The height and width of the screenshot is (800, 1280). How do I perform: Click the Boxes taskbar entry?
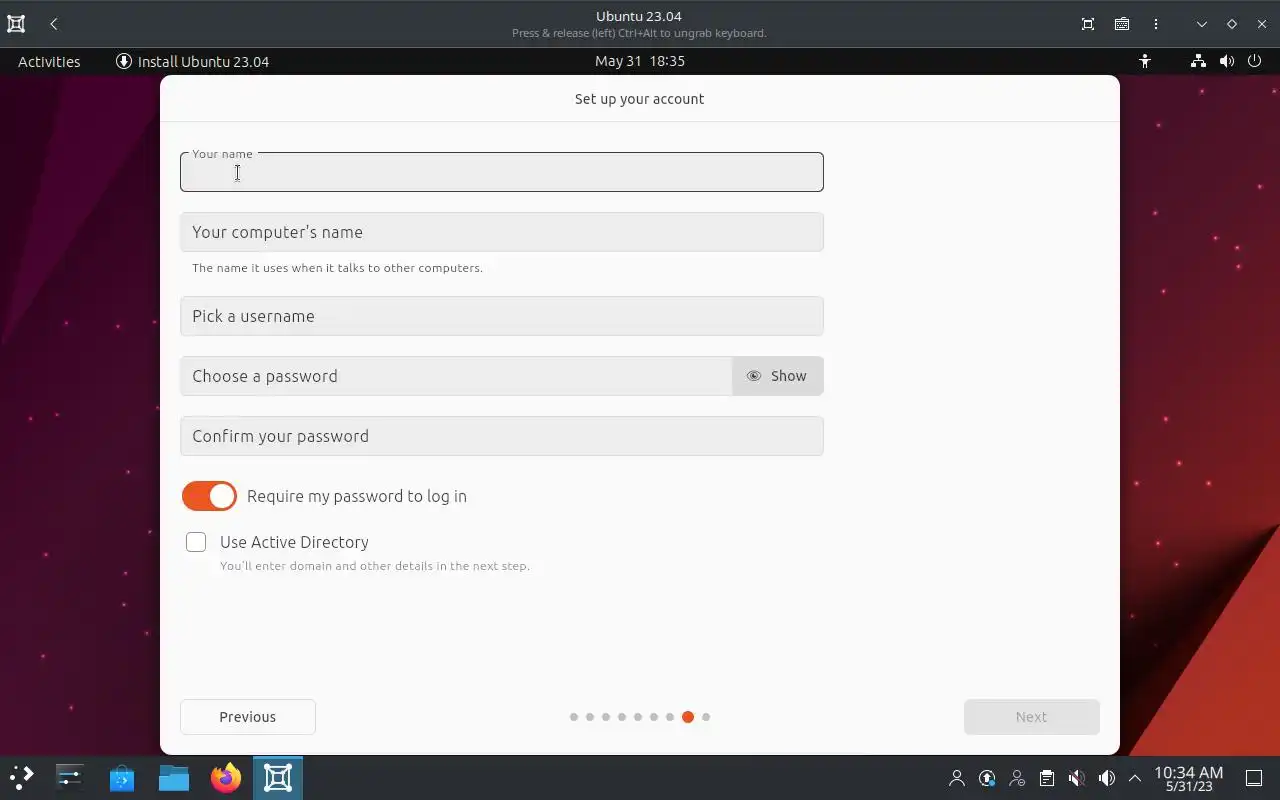coord(278,777)
